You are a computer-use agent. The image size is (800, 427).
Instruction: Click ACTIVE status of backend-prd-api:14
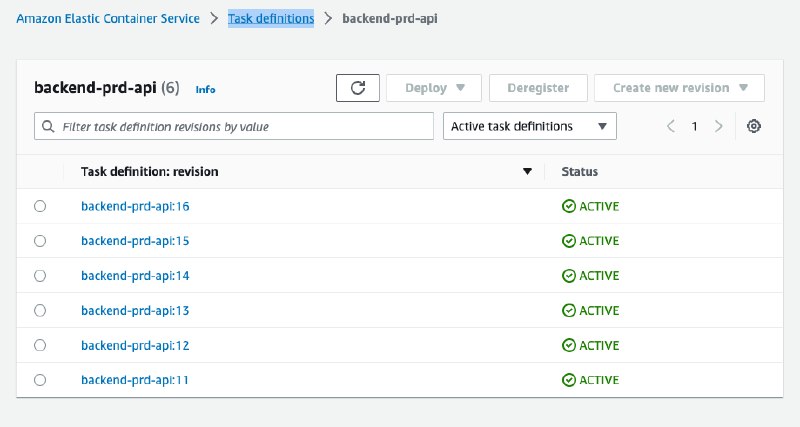point(590,275)
